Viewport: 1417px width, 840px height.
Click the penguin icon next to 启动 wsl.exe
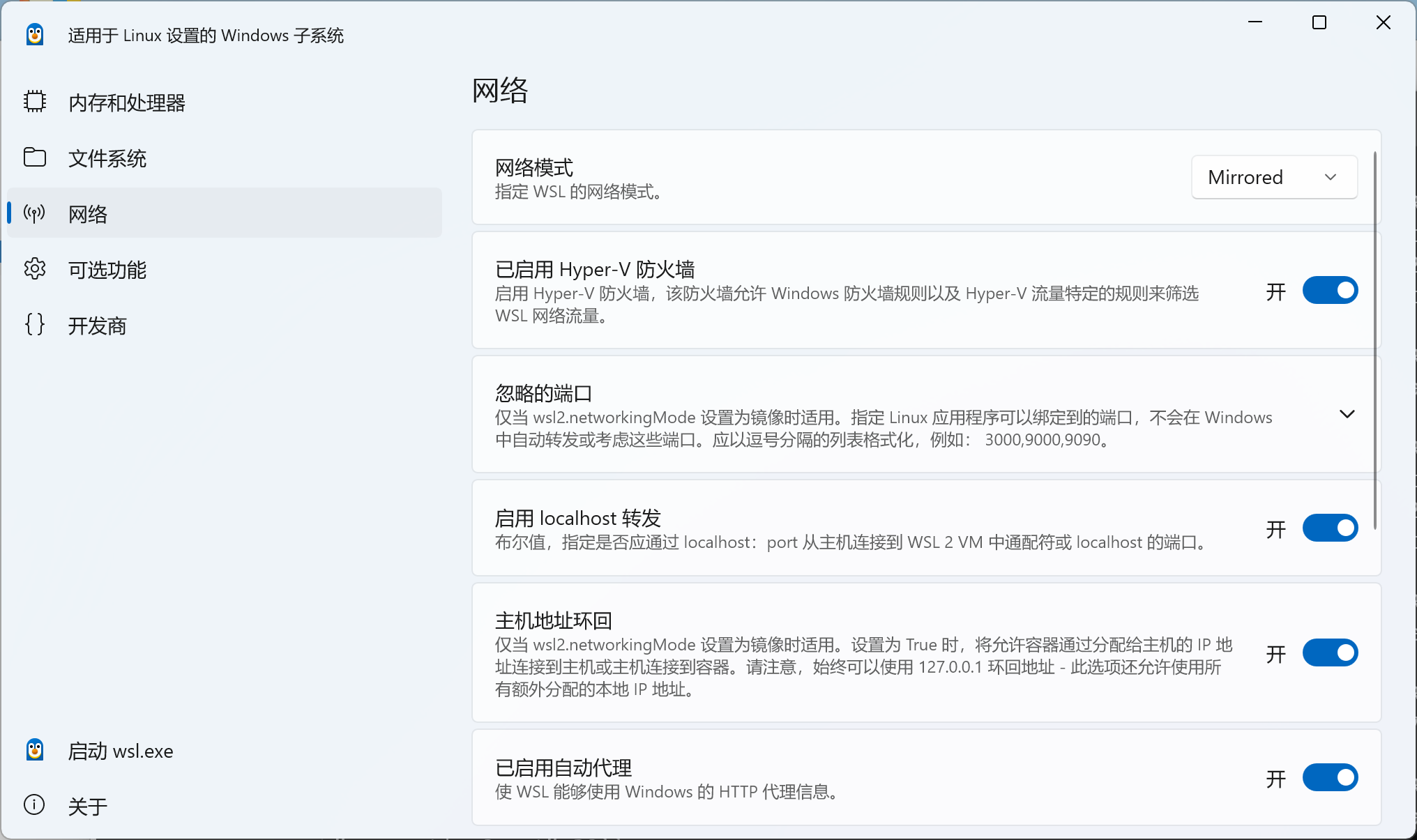tap(34, 751)
